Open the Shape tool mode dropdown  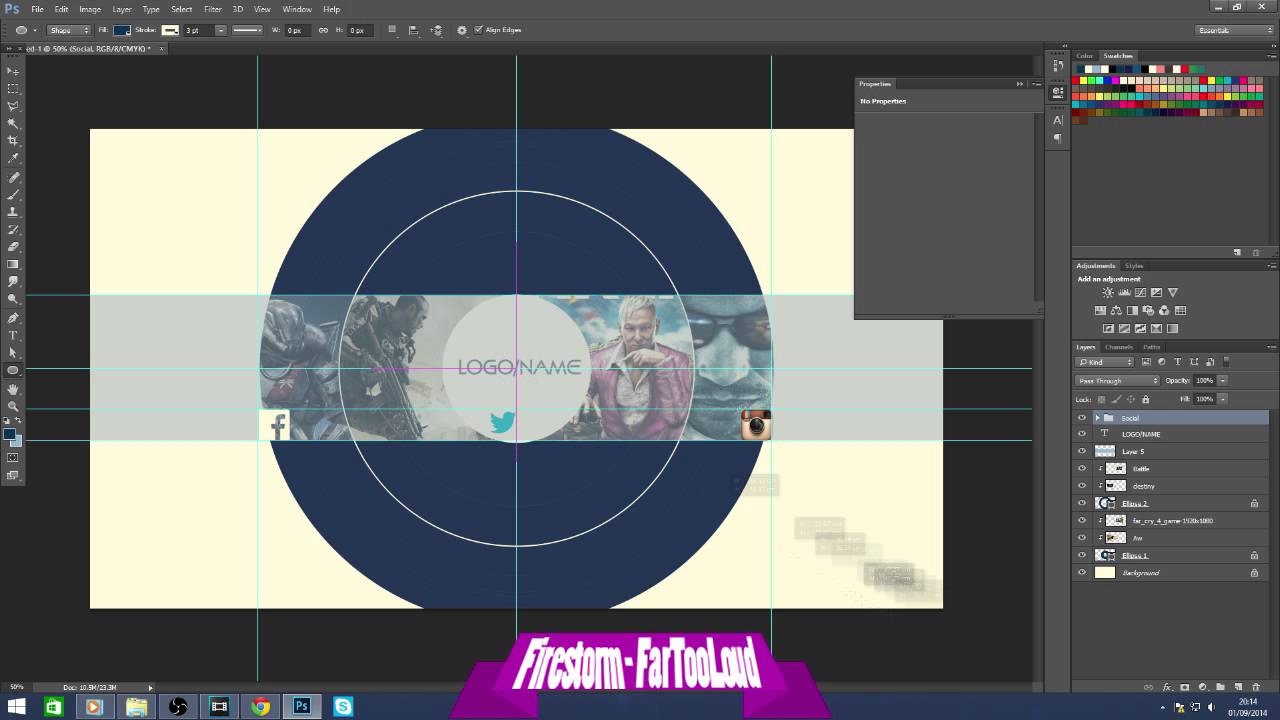(x=68, y=30)
